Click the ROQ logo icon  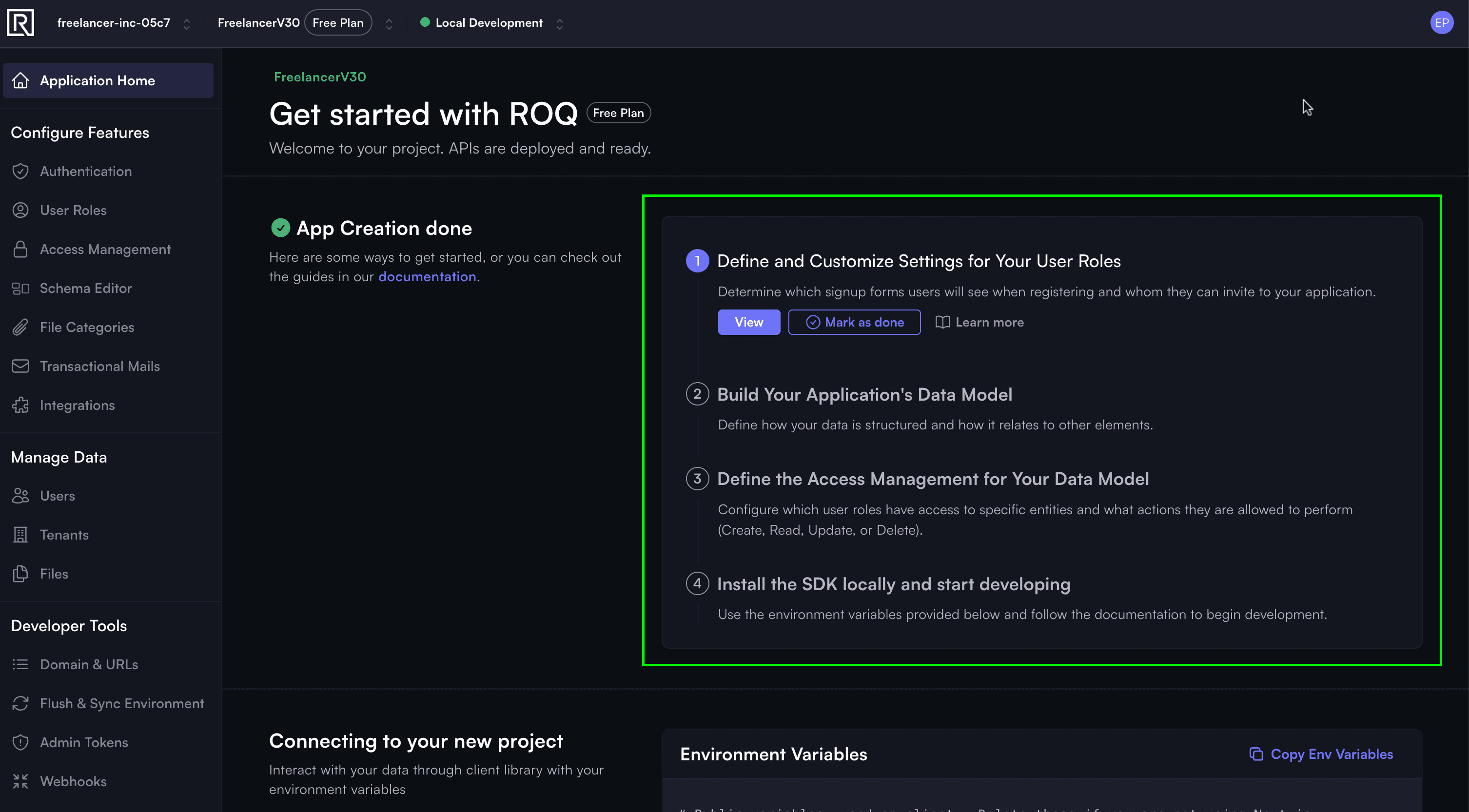pos(20,23)
